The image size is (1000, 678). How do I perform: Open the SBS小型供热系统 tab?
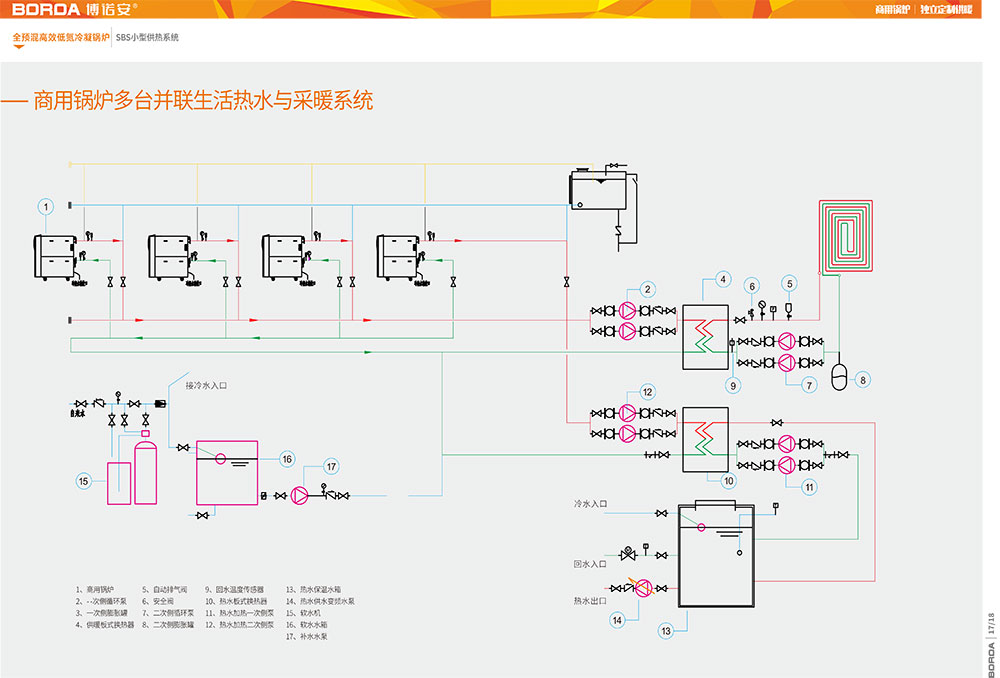tap(147, 37)
